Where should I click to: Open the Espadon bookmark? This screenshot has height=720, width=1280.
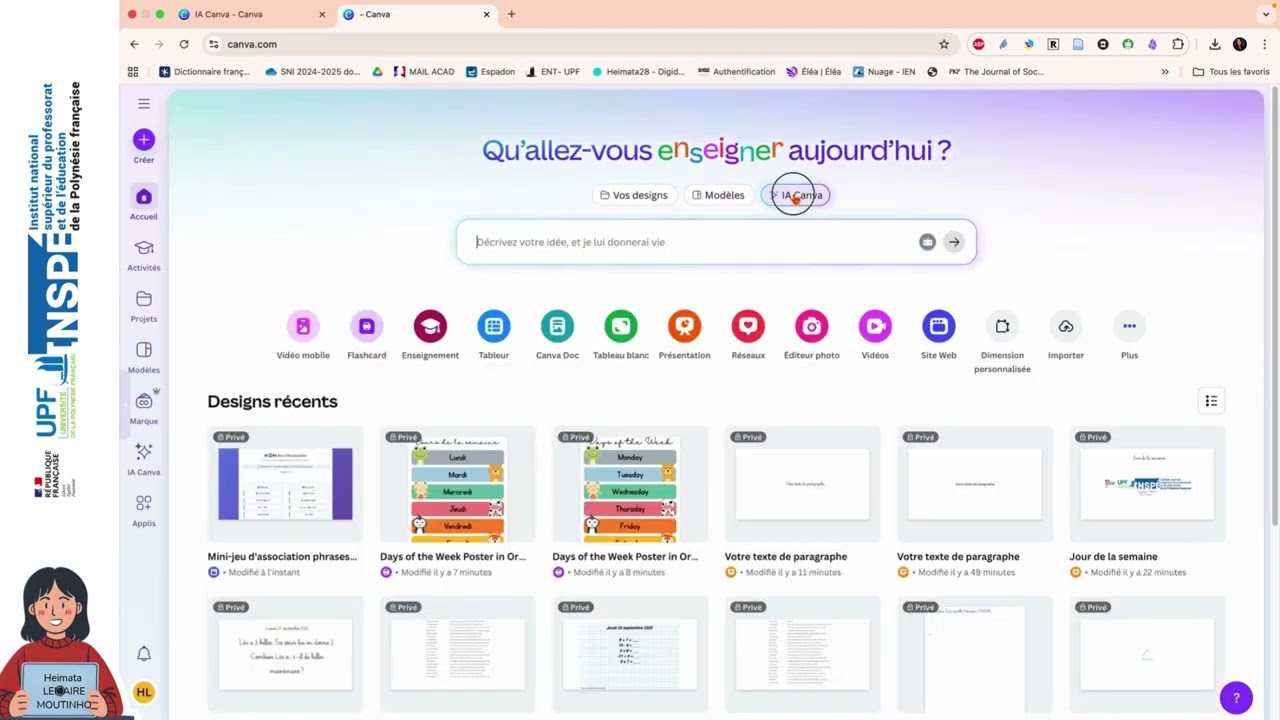coord(490,72)
